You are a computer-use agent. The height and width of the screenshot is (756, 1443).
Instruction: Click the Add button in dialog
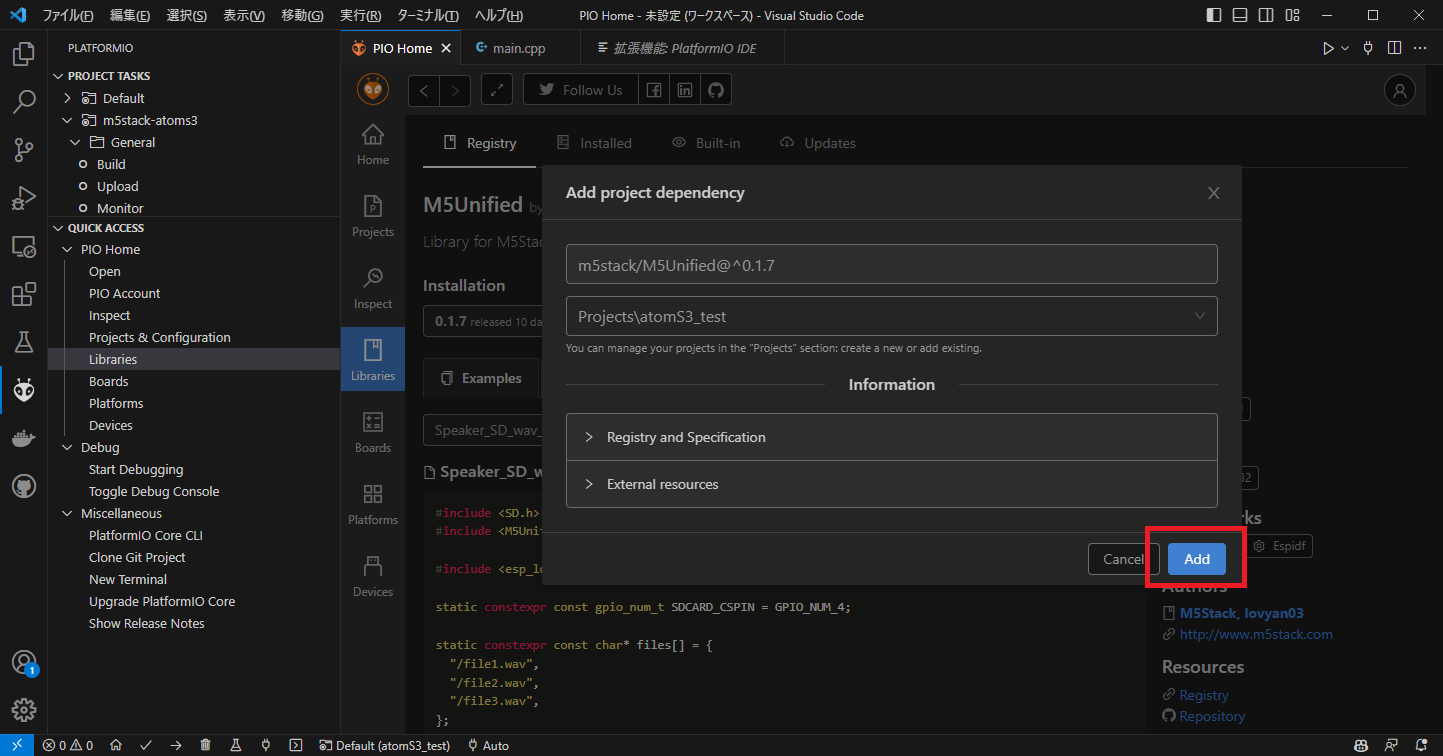pos(1197,559)
